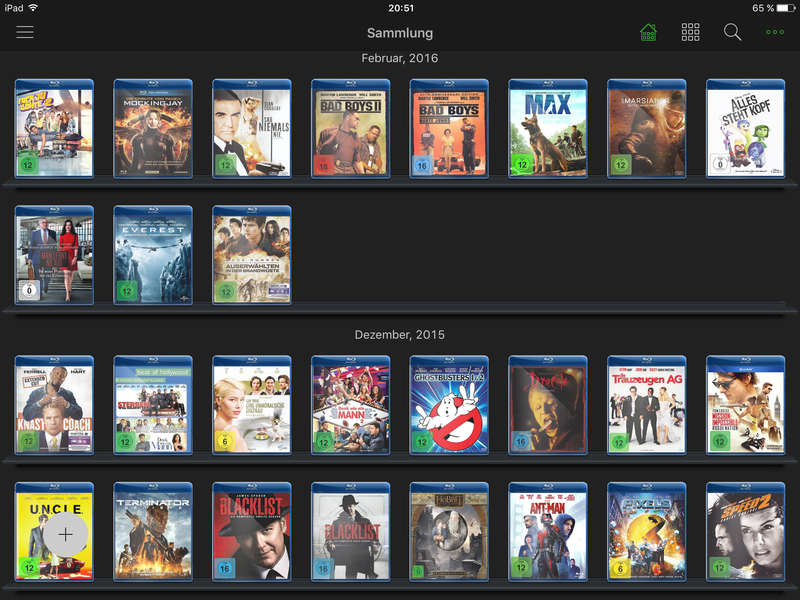Select the Pixels movie cover
The image size is (800, 600).
click(646, 532)
